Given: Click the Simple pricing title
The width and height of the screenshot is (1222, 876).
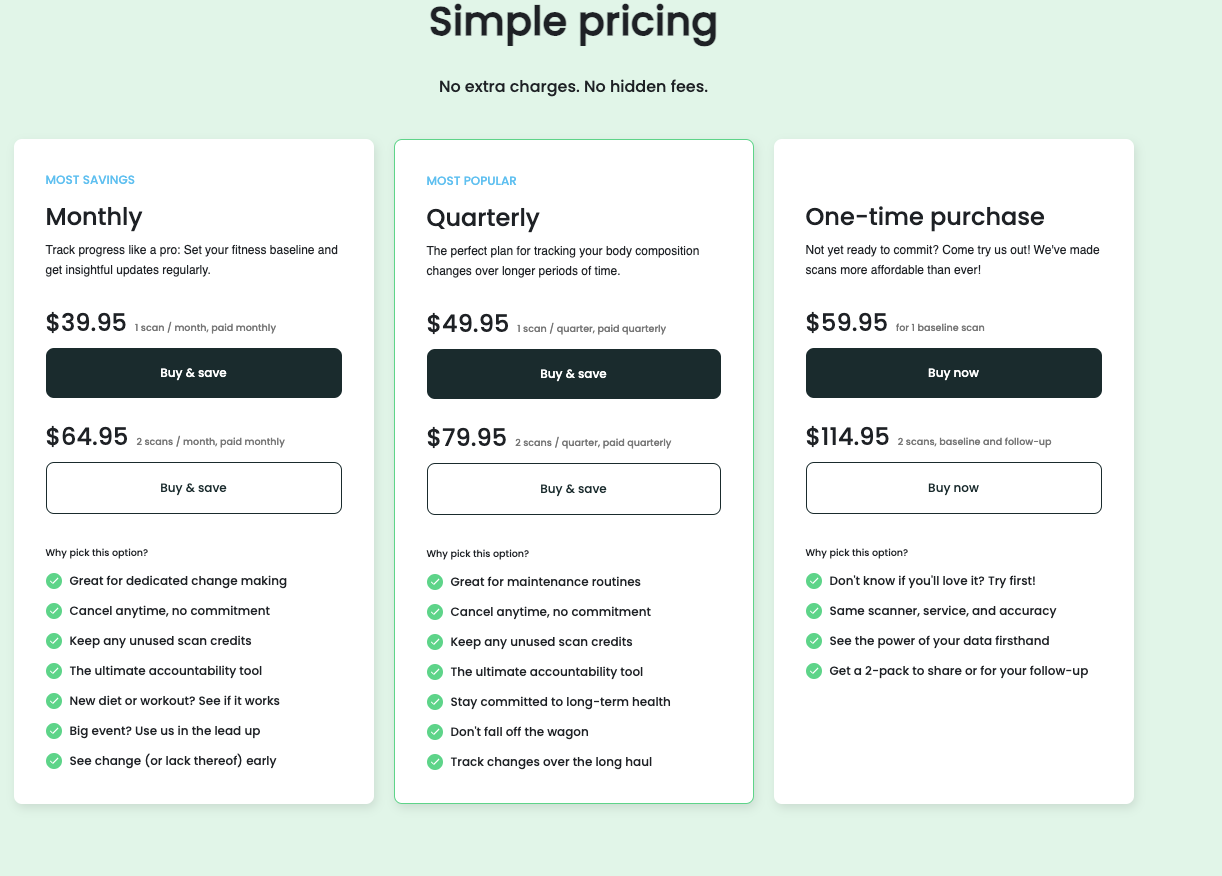Looking at the screenshot, I should pyautogui.click(x=573, y=22).
